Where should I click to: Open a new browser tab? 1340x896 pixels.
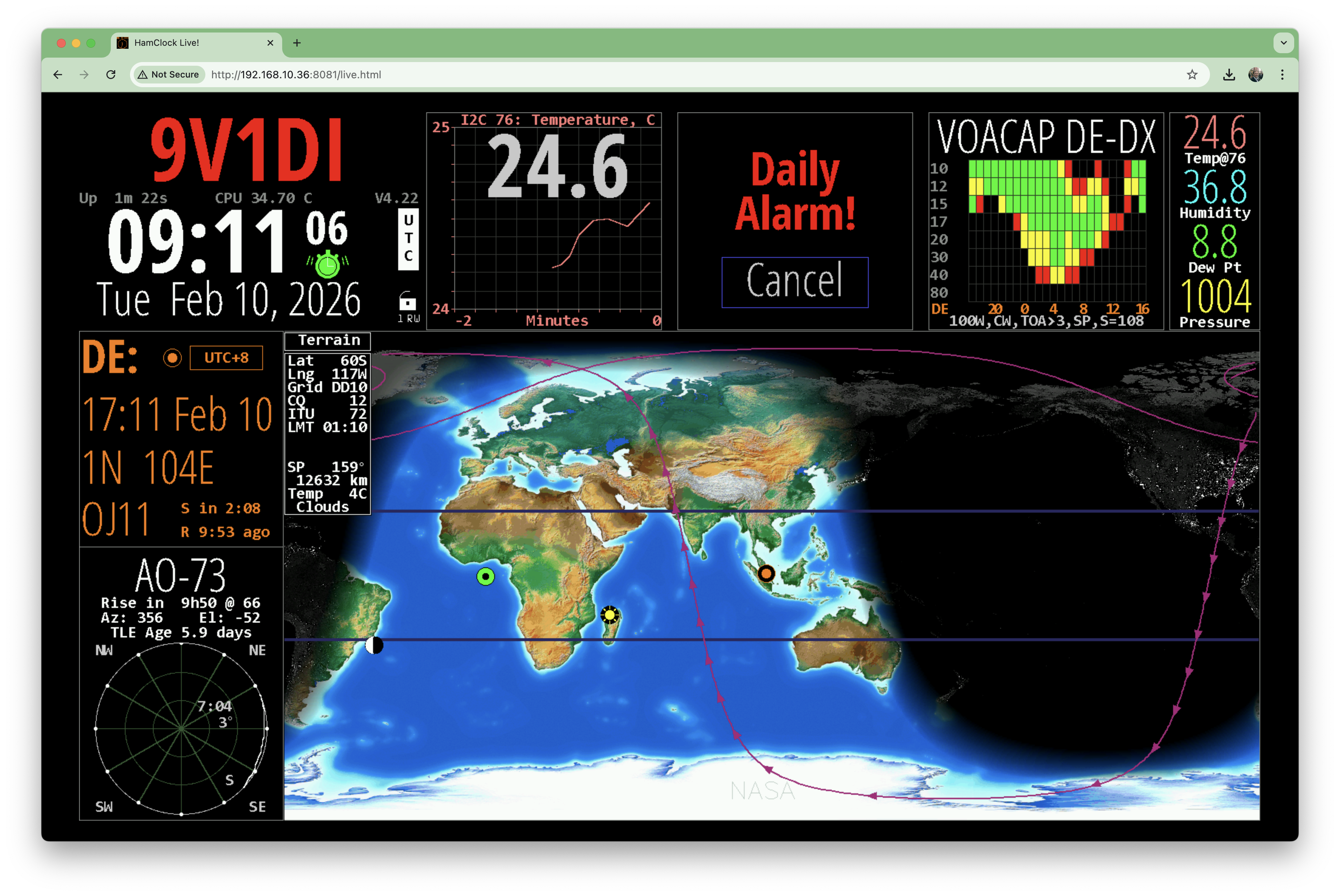297,43
